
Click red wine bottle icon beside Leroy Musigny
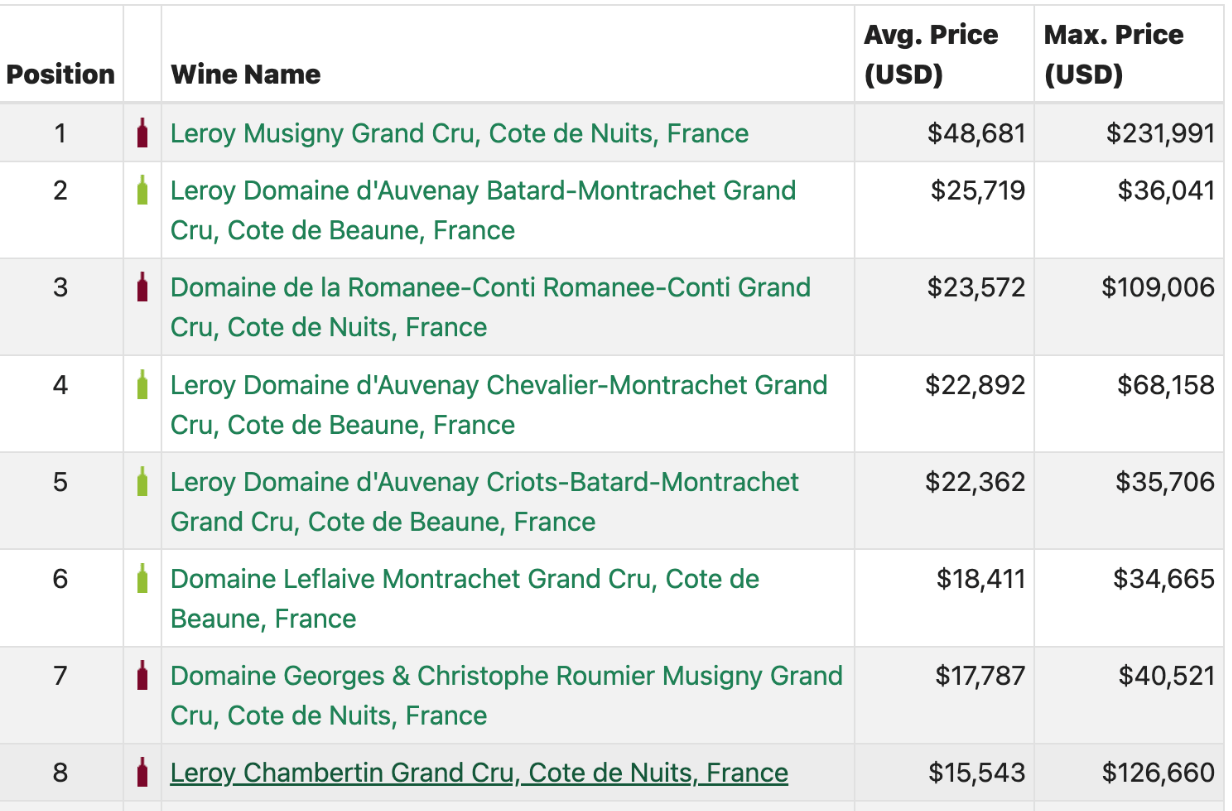point(142,133)
